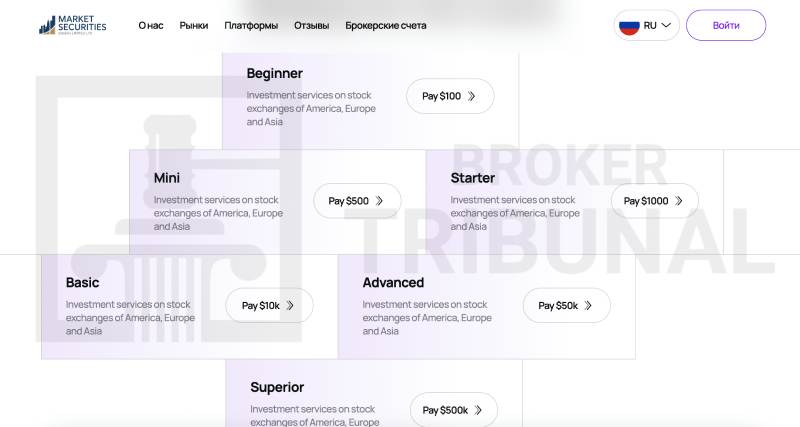Expand language chevron next to RU

click(x=666, y=25)
